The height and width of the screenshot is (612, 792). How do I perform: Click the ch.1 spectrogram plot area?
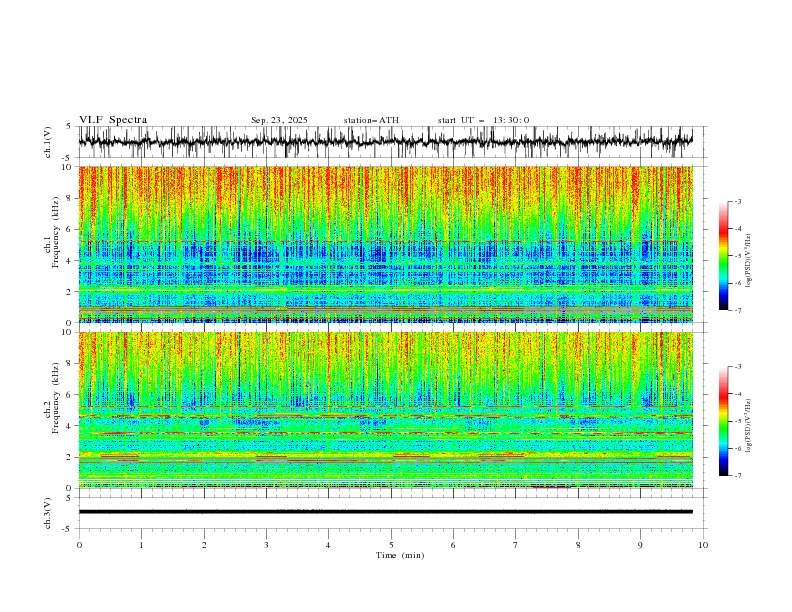(385, 244)
